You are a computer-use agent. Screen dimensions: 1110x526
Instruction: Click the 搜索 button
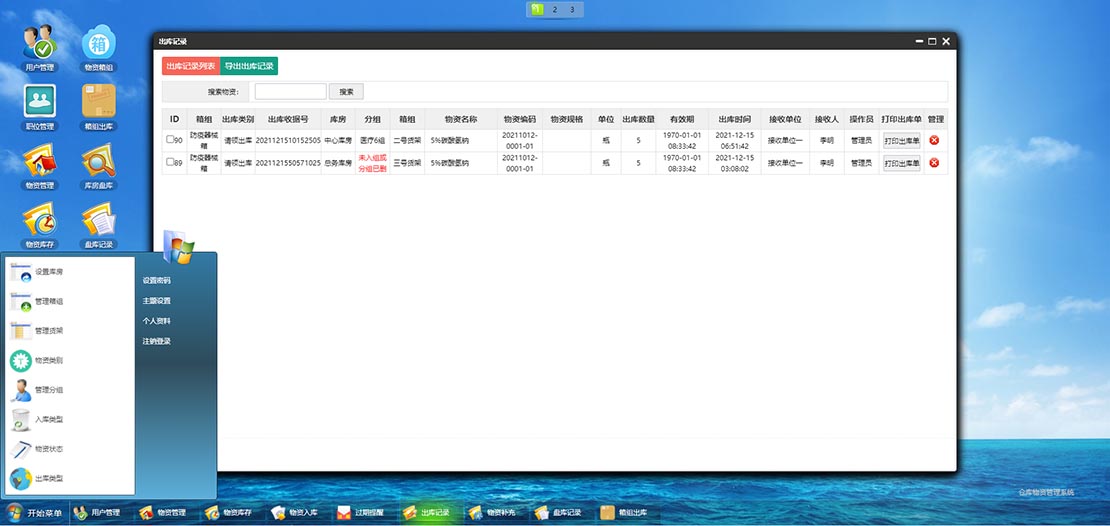point(346,91)
